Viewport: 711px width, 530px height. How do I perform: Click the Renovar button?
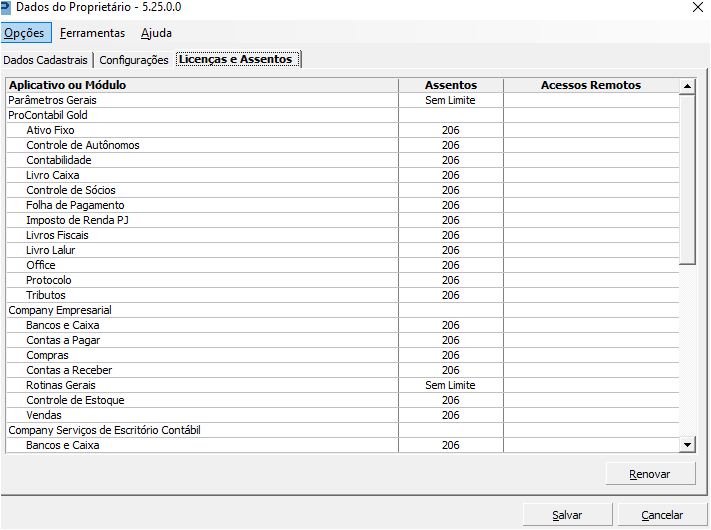click(x=650, y=474)
